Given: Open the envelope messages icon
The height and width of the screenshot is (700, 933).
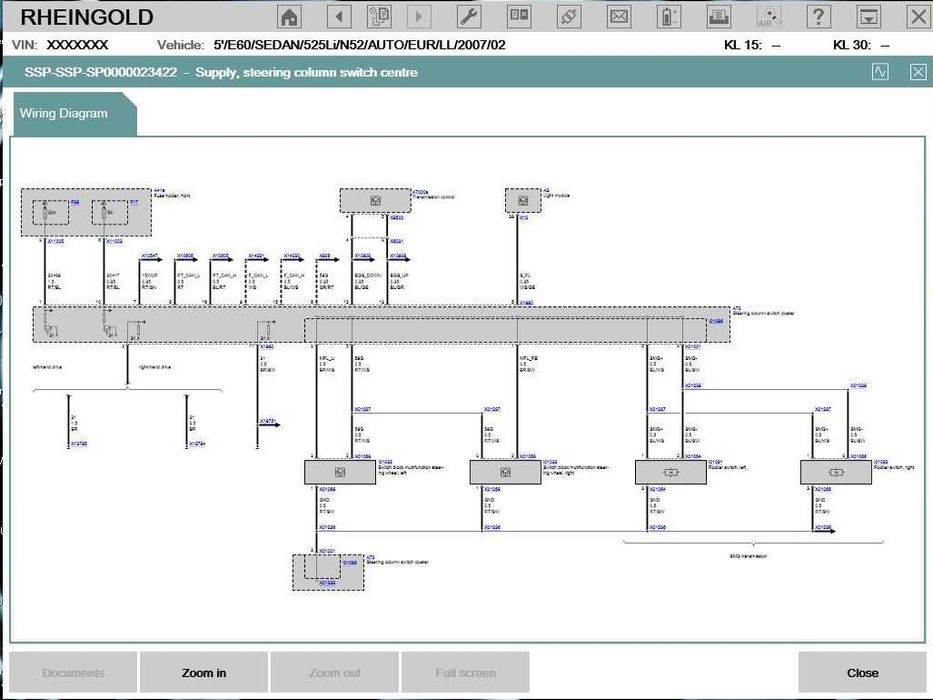Looking at the screenshot, I should pos(619,17).
